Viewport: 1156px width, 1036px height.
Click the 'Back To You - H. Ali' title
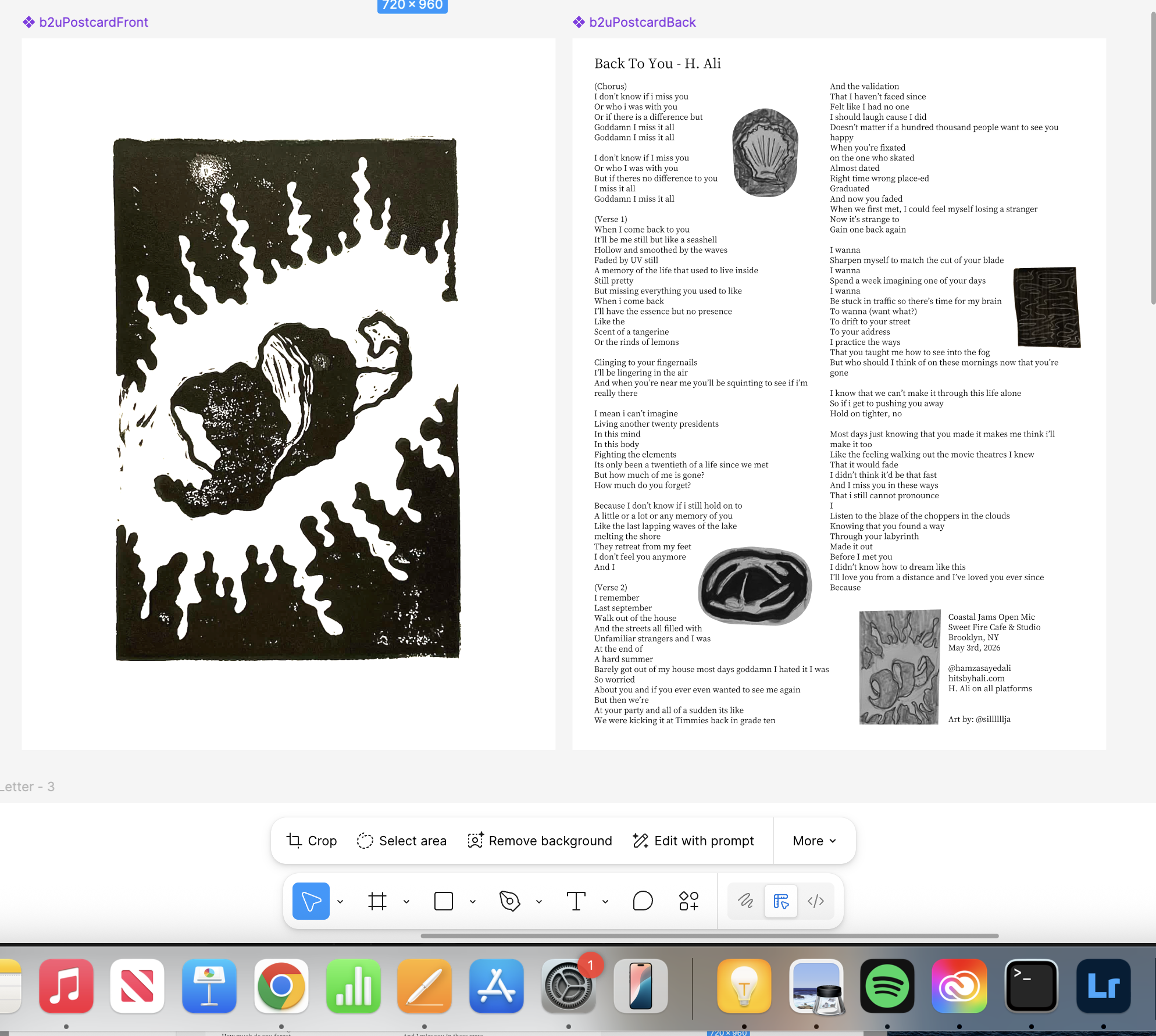coord(658,63)
